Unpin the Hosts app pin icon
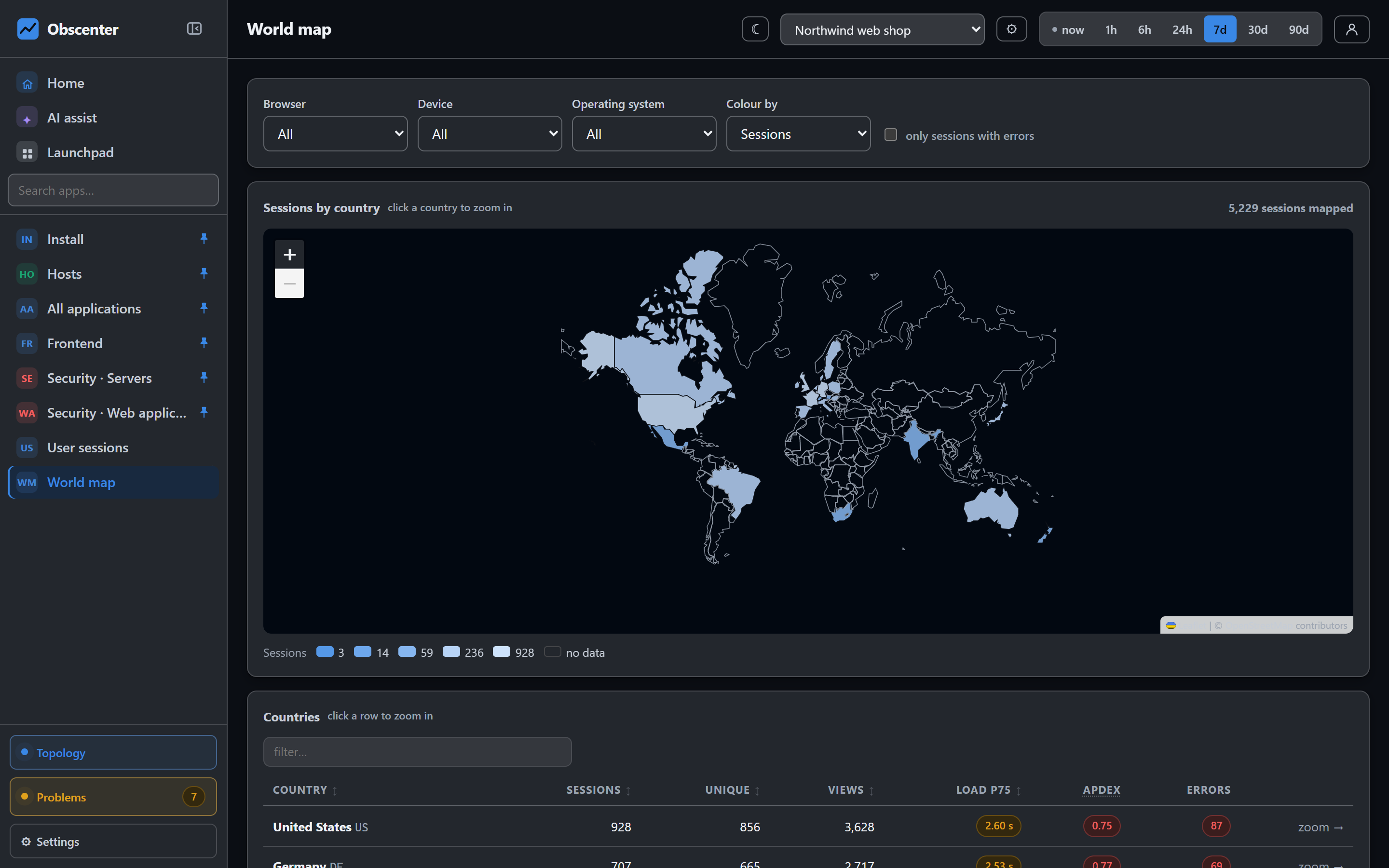The height and width of the screenshot is (868, 1389). [204, 273]
